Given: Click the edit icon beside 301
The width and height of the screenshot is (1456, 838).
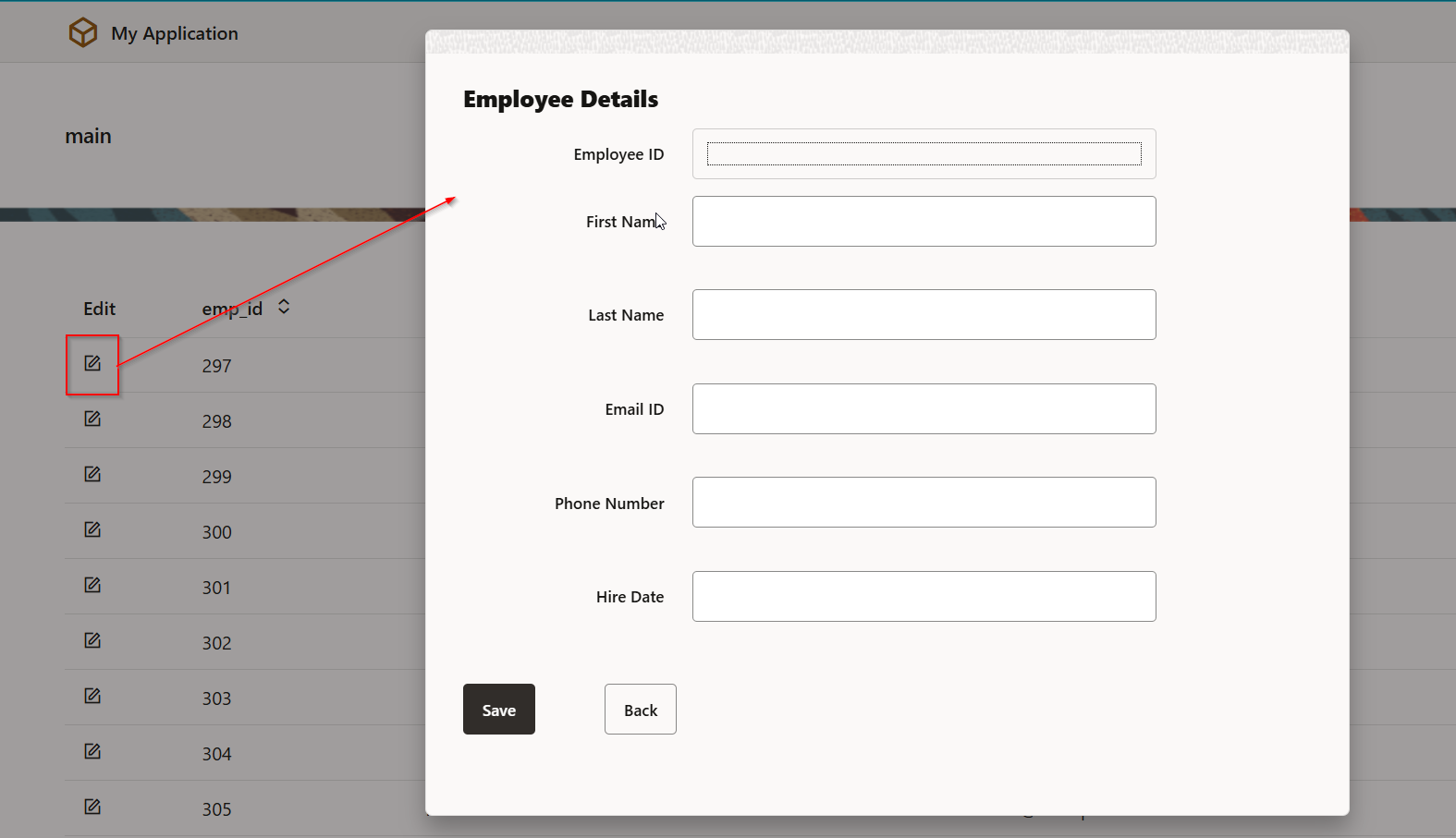Looking at the screenshot, I should click(92, 586).
